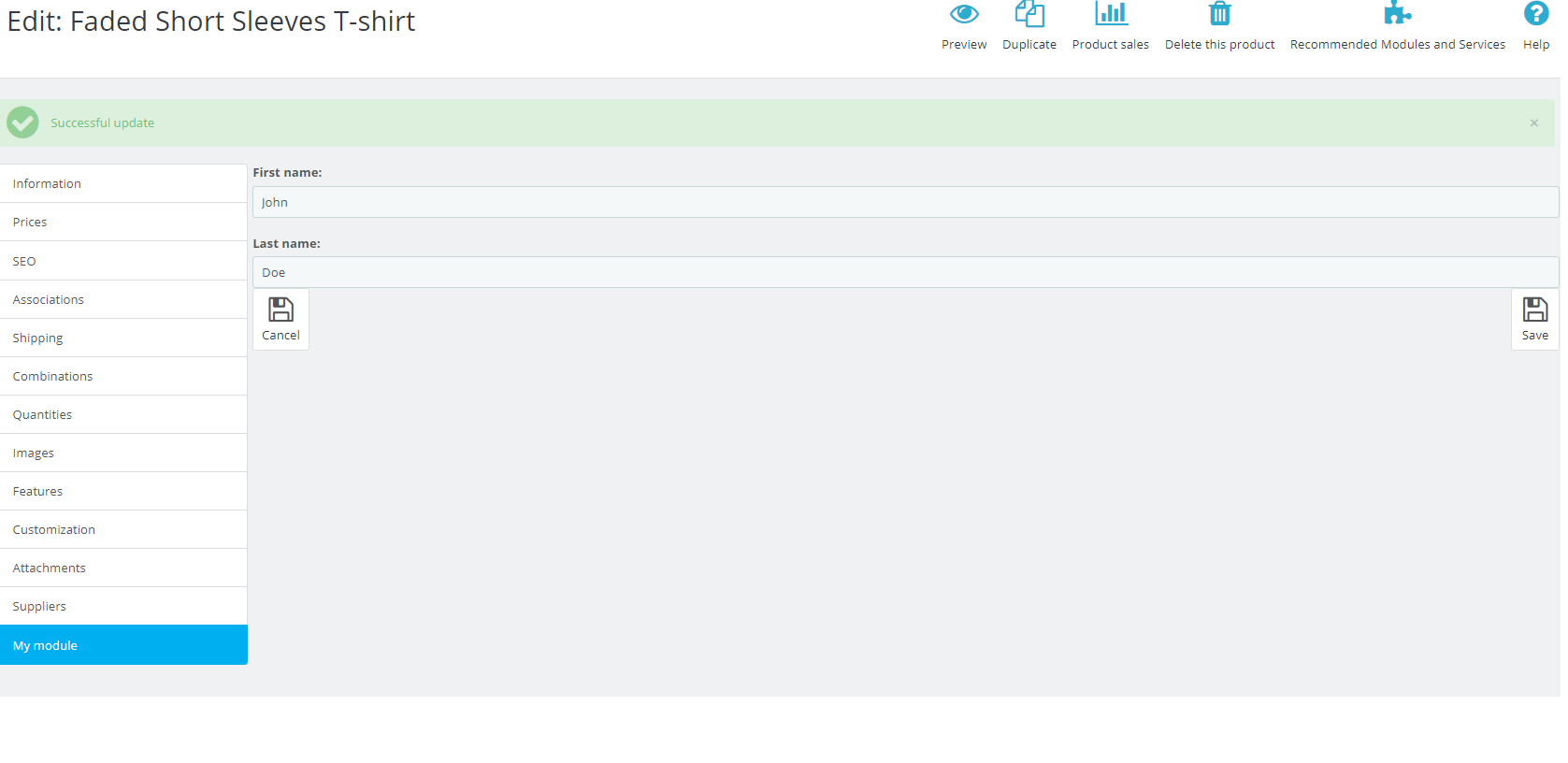
Task: Click the Last name label
Action: coord(286,243)
